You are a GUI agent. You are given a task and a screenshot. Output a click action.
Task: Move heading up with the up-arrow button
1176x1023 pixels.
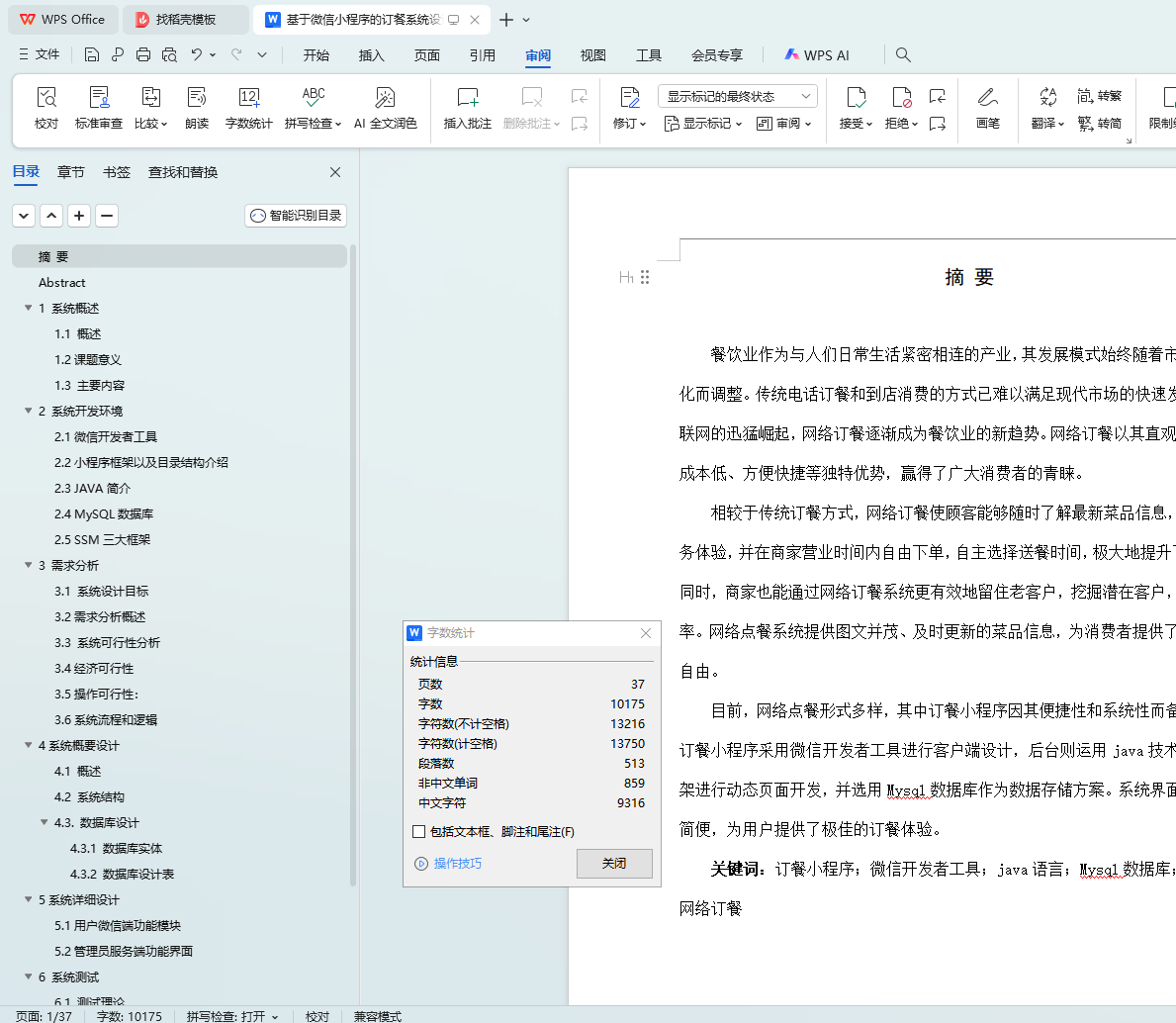(51, 216)
